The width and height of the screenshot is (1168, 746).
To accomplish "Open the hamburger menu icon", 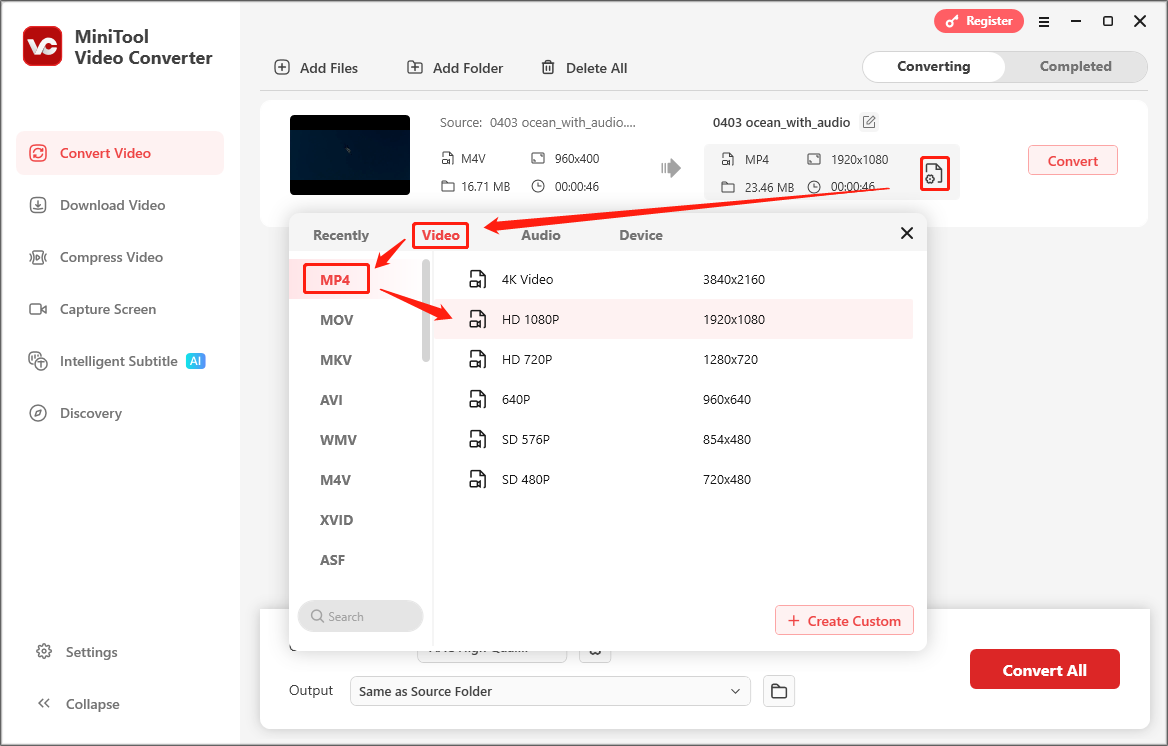I will click(x=1044, y=22).
